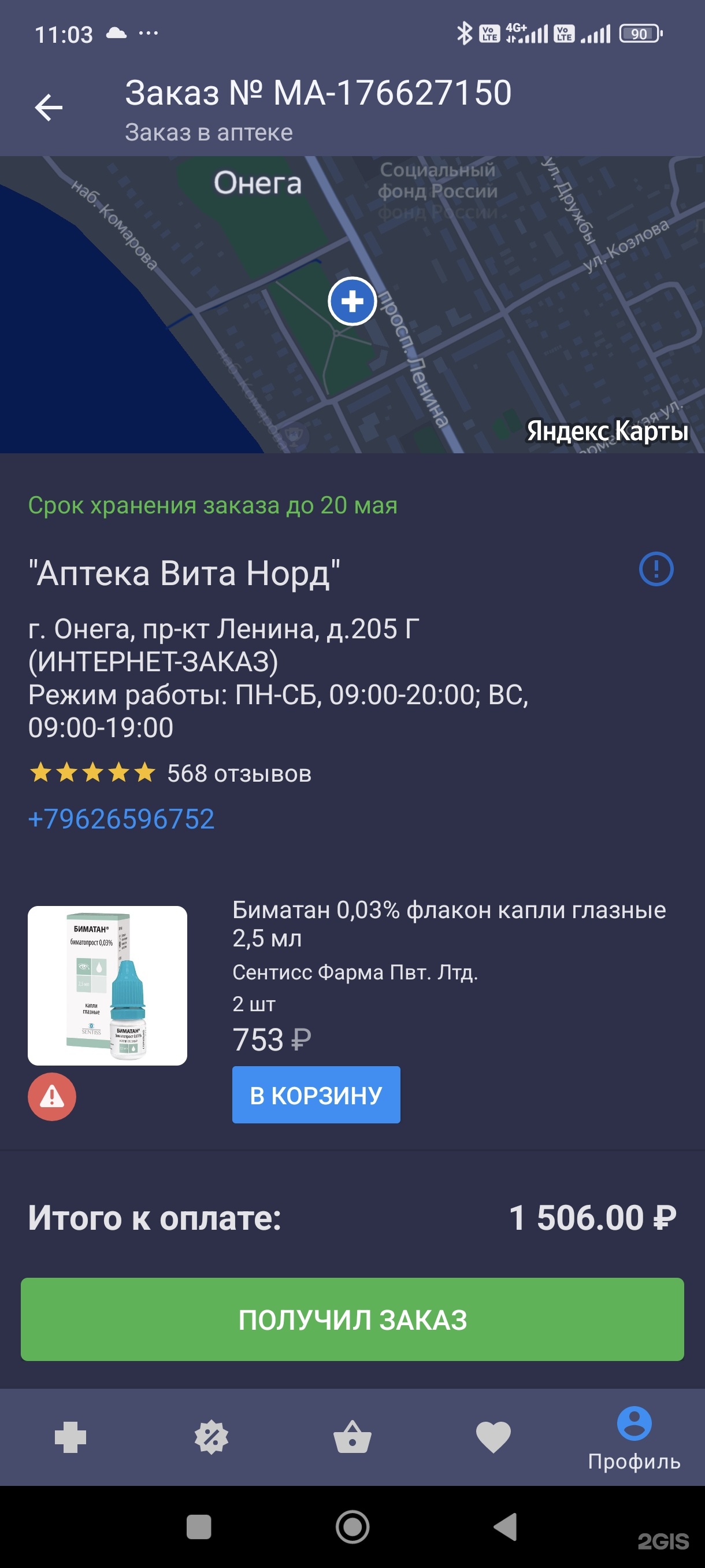The width and height of the screenshot is (705, 1568).
Task: Tap the five-star rating row
Action: [x=92, y=772]
